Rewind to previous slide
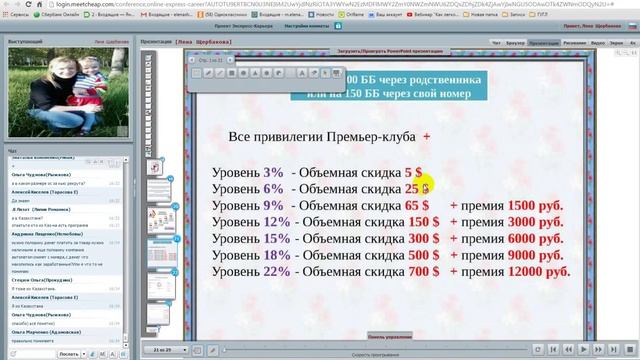 [568, 349]
